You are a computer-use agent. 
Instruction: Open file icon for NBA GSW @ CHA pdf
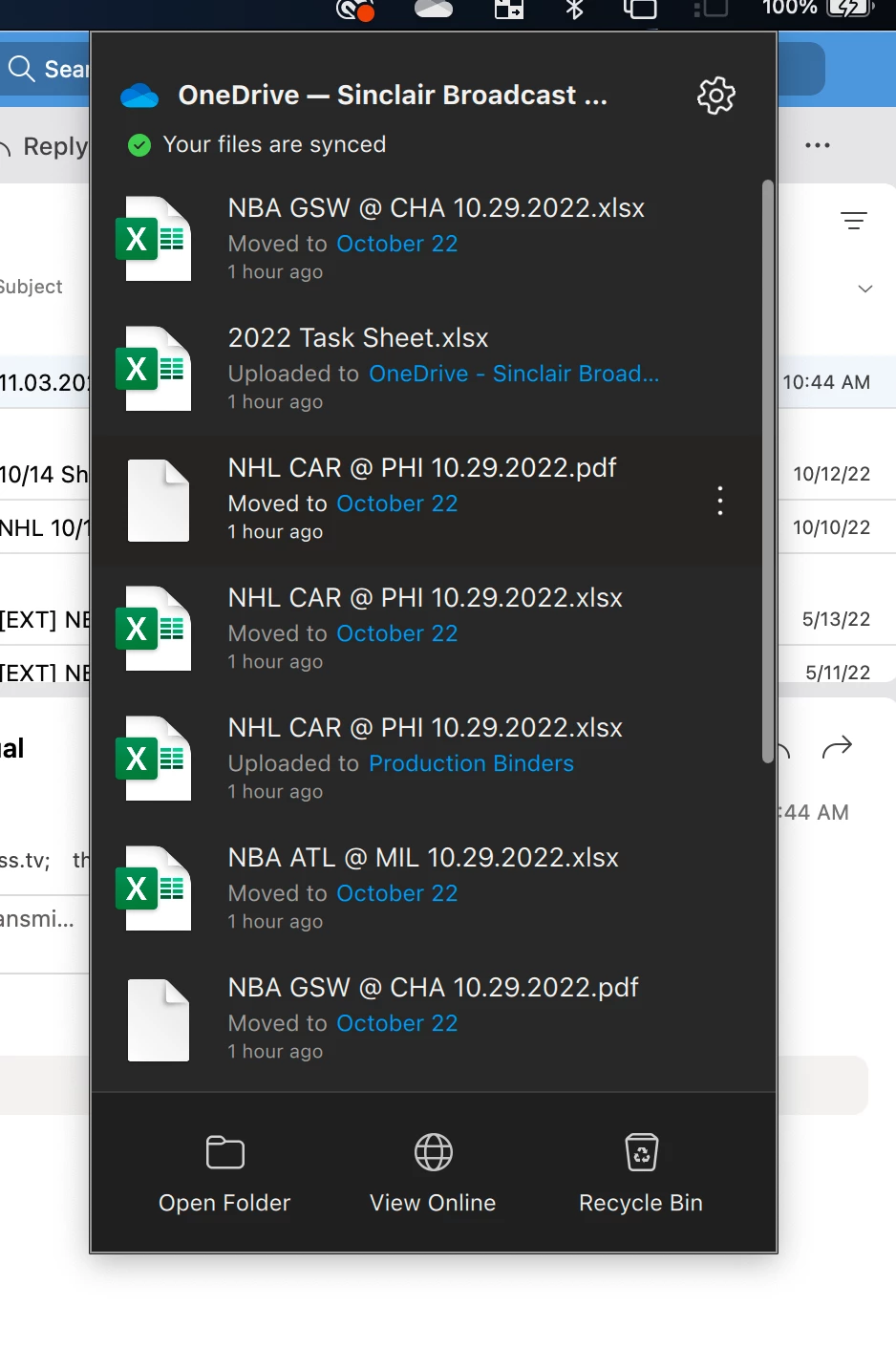pos(159,1020)
